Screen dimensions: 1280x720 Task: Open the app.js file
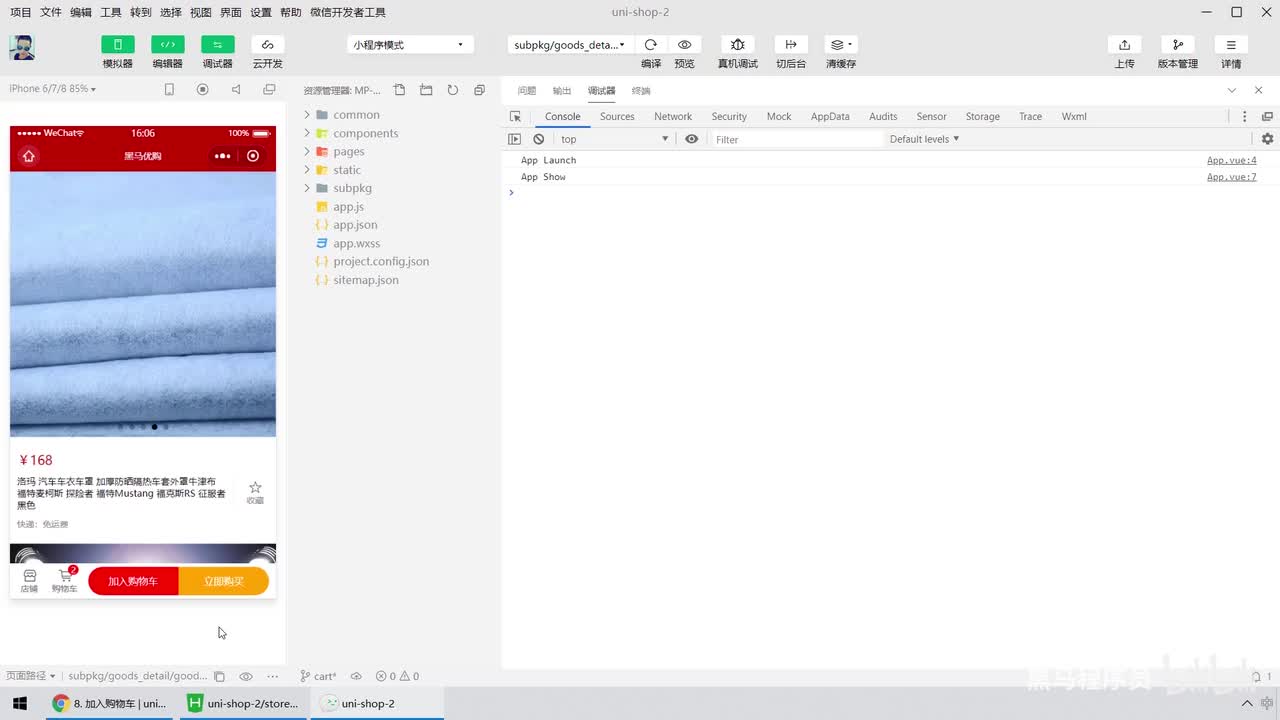(348, 206)
